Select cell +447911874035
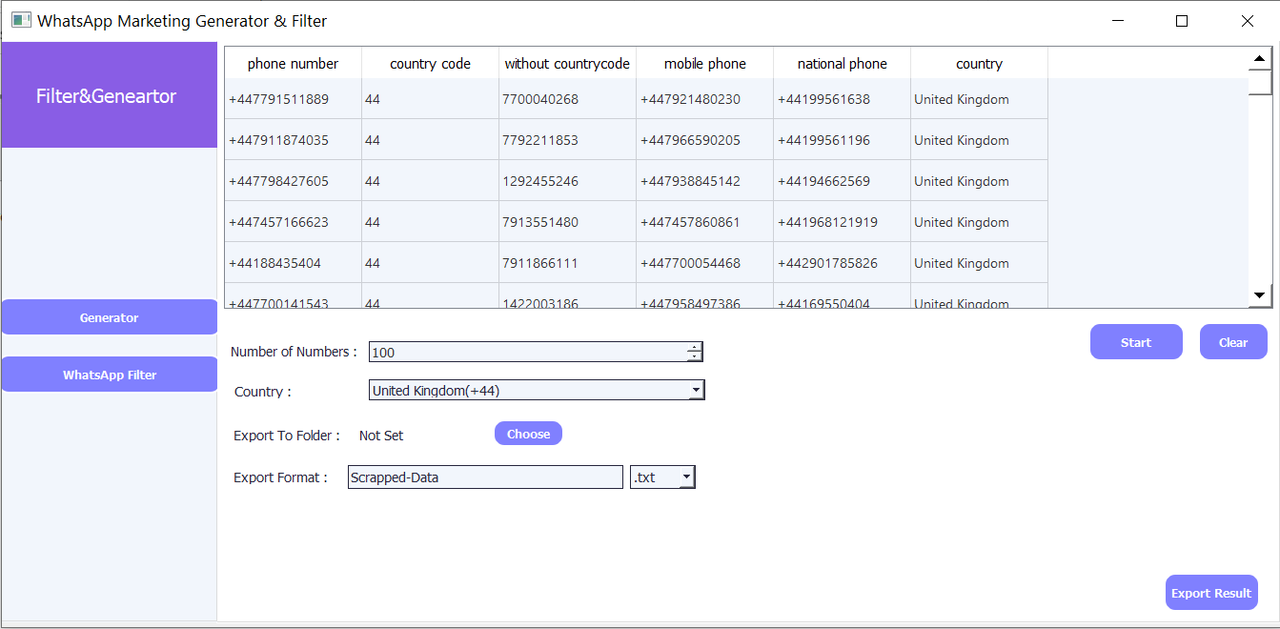1280x629 pixels. click(293, 140)
